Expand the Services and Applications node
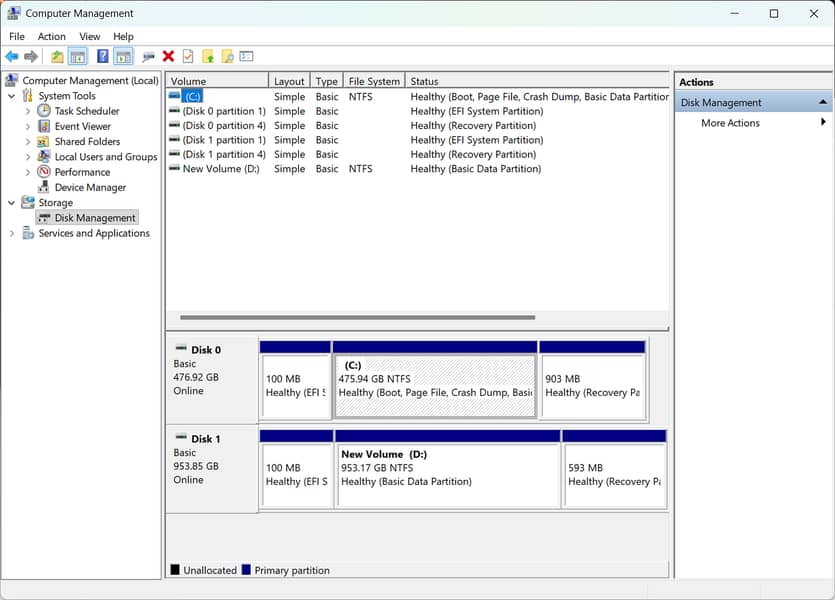835x600 pixels. [x=12, y=233]
